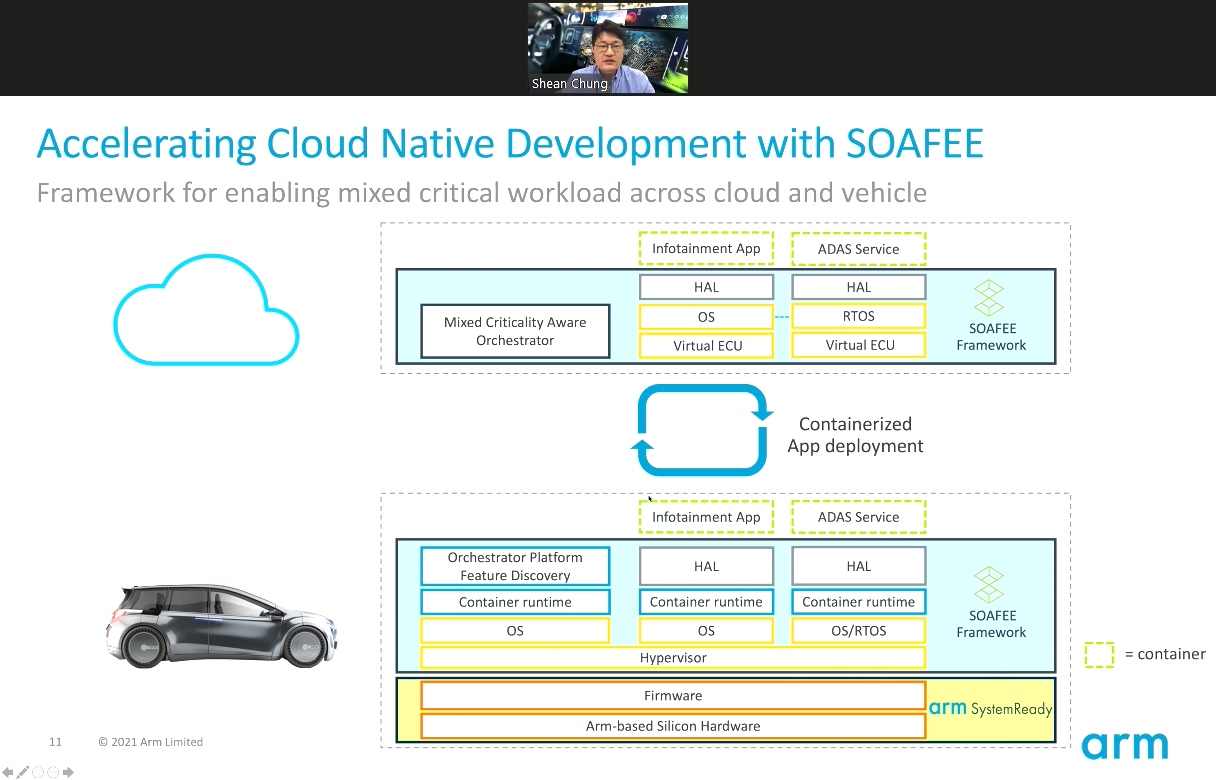Select Shean Chung's video thumbnail
Viewport: 1216px width, 780px height.
click(x=608, y=48)
